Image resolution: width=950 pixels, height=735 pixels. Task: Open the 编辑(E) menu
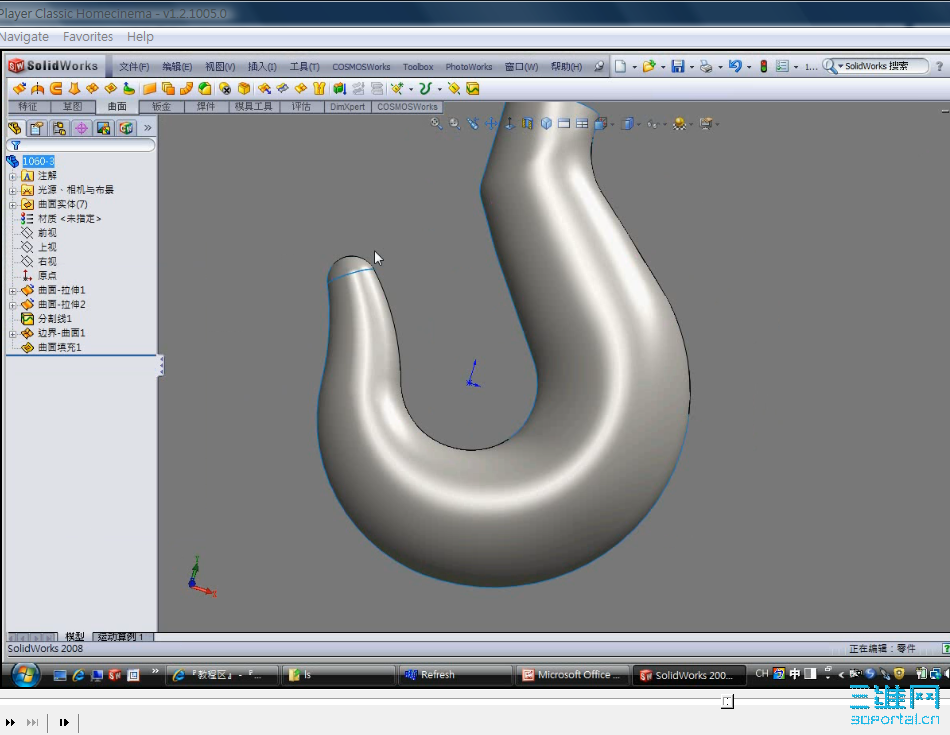point(177,67)
